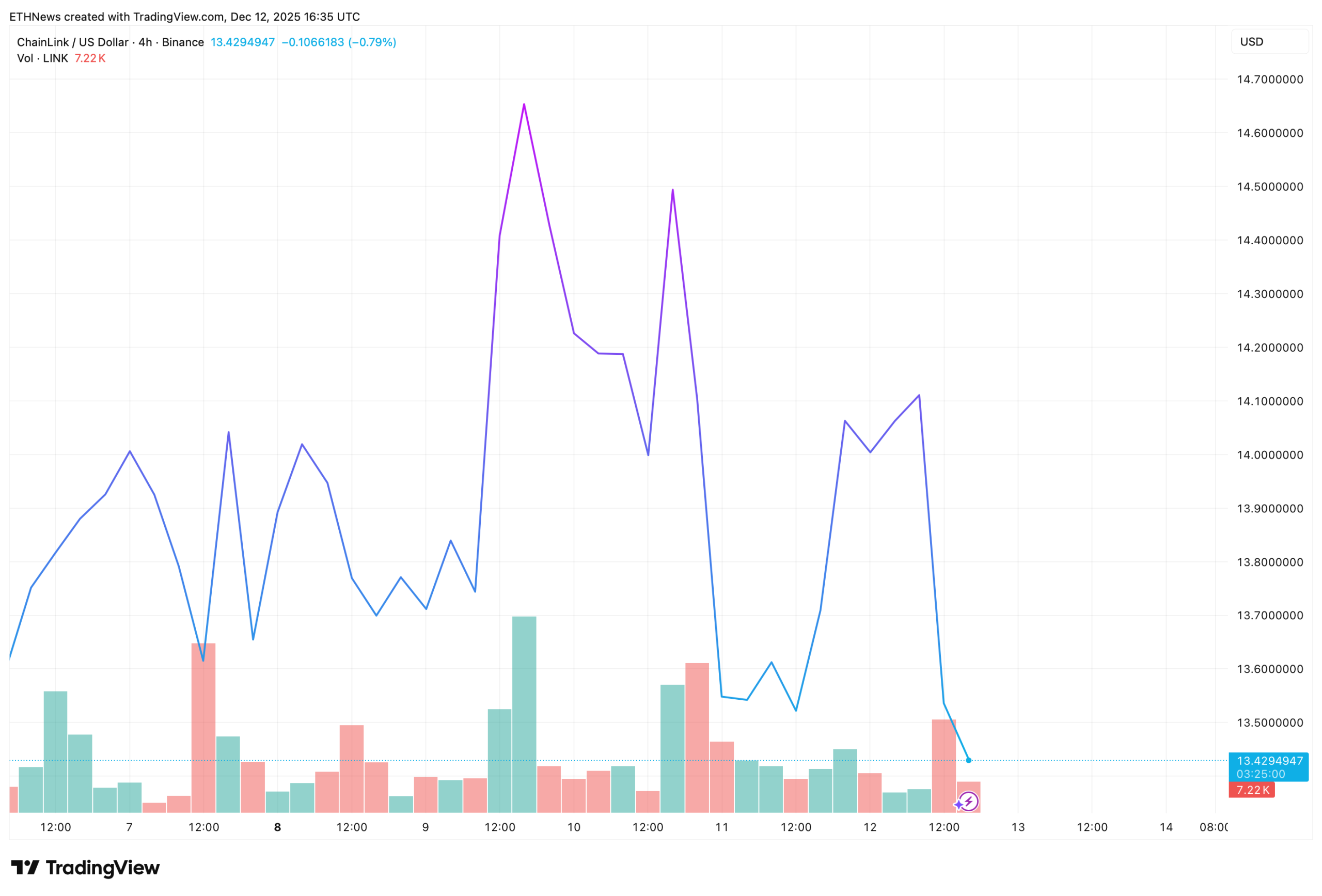Click the 10 date marker on time axis
Image resolution: width=1322 pixels, height=896 pixels.
(574, 827)
